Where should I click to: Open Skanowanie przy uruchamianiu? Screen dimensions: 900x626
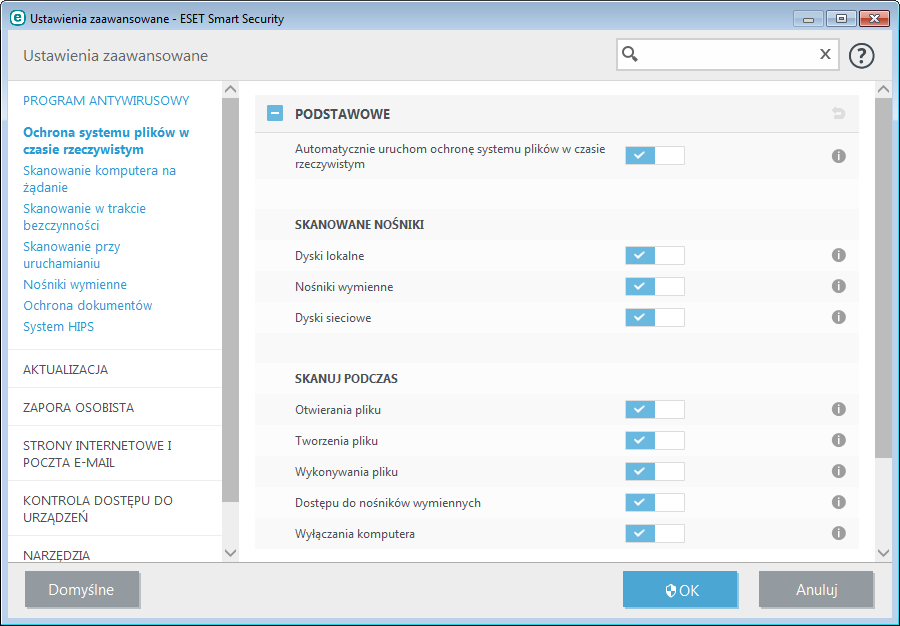coord(72,255)
